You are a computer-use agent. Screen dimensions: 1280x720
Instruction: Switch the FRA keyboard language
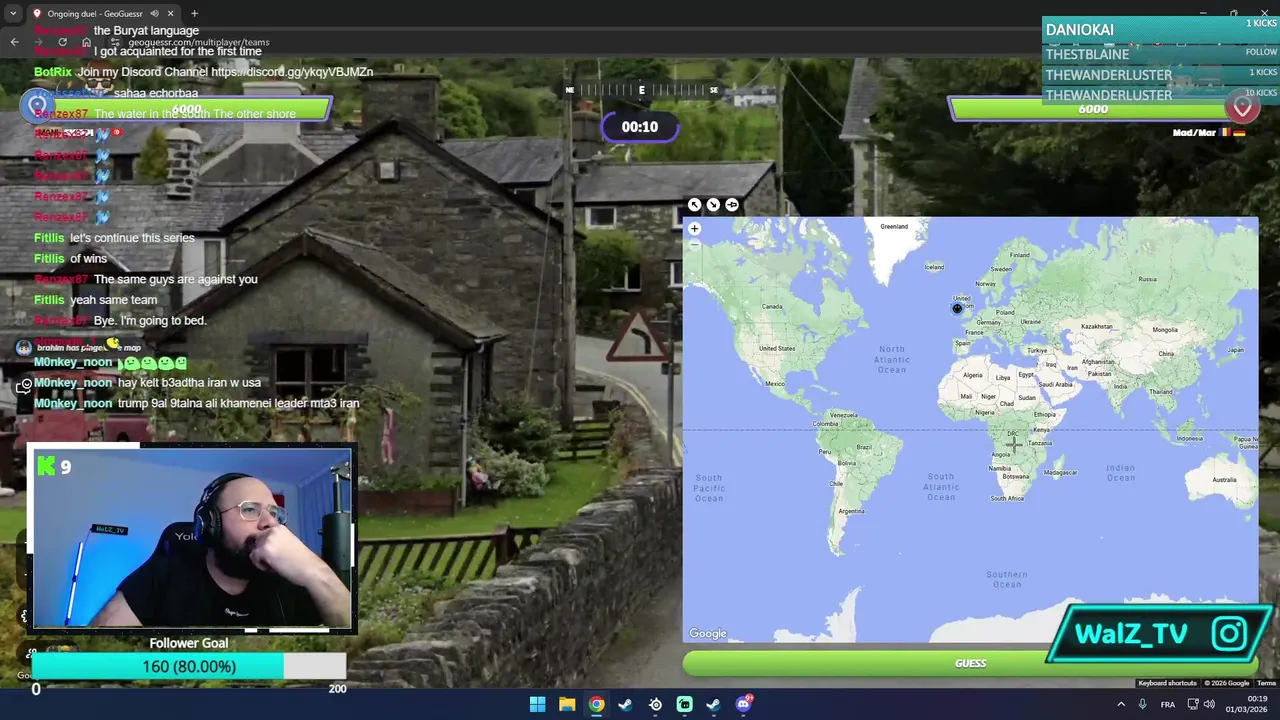(1167, 704)
